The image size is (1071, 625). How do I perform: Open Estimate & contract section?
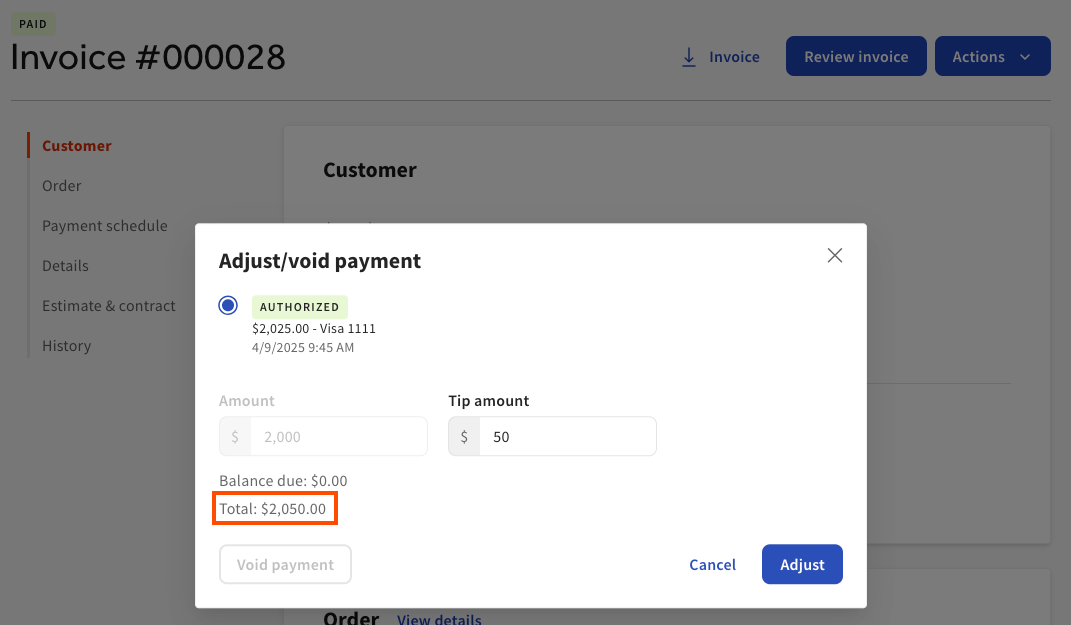coord(109,305)
